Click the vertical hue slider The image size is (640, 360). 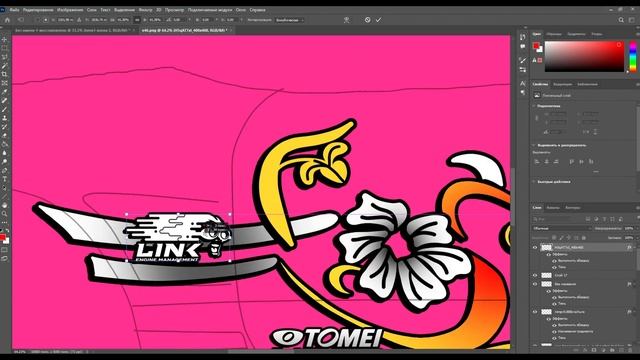(x=633, y=56)
